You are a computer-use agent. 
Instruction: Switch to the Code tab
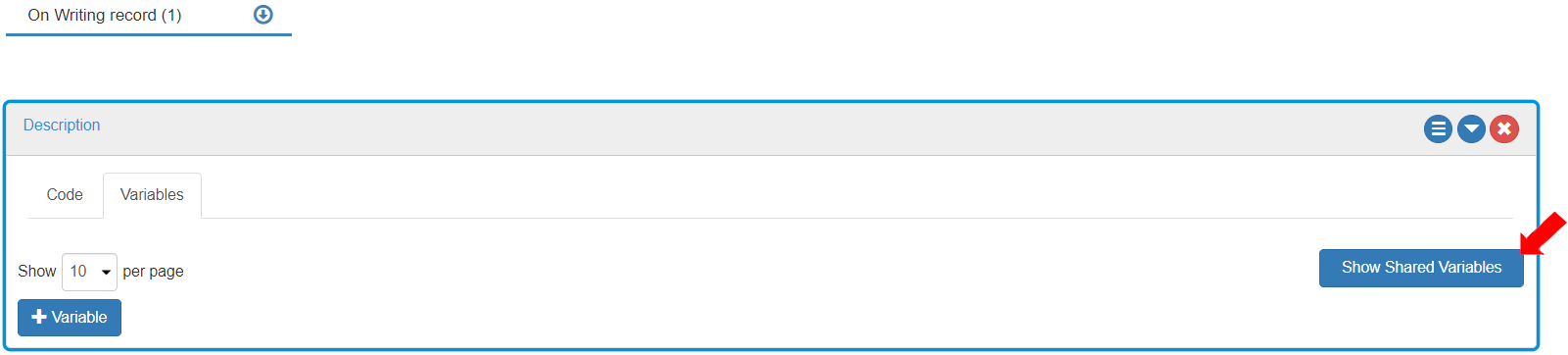tap(65, 195)
